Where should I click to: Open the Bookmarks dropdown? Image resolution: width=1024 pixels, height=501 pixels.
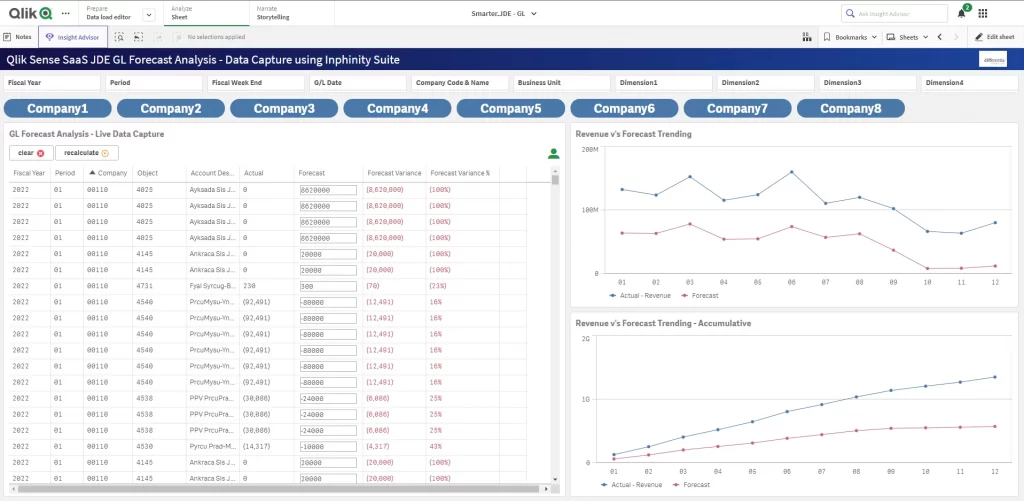[x=850, y=37]
